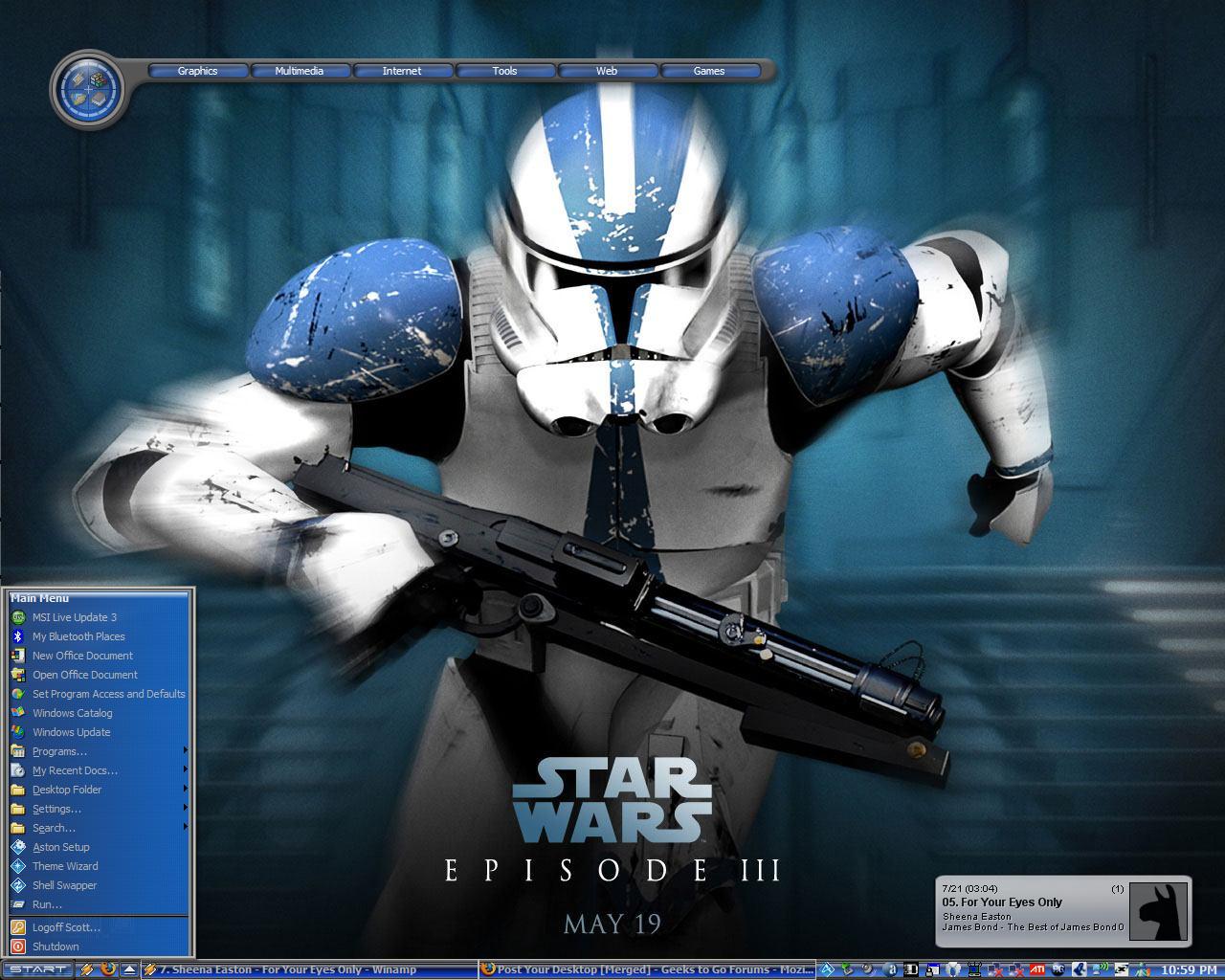
Task: Expand the Programs... submenu arrow
Action: pos(185,751)
